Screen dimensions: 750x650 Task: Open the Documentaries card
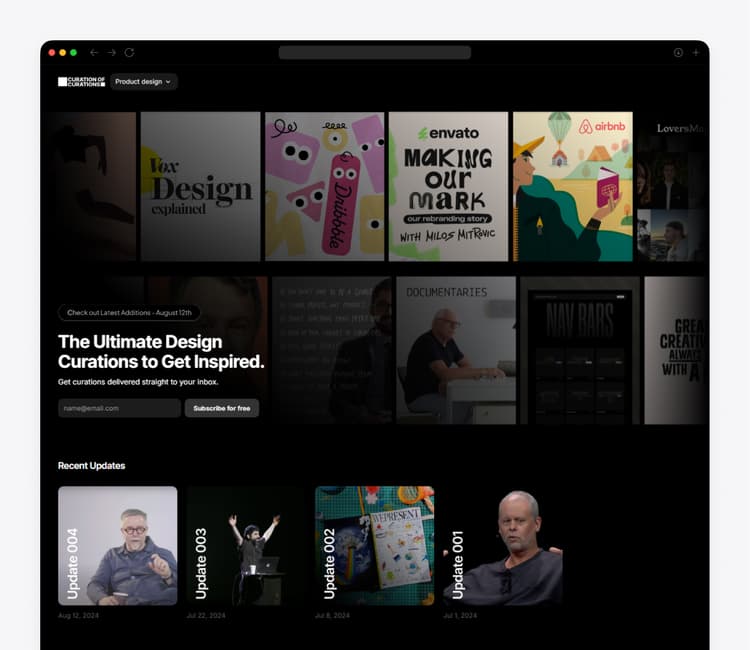456,350
